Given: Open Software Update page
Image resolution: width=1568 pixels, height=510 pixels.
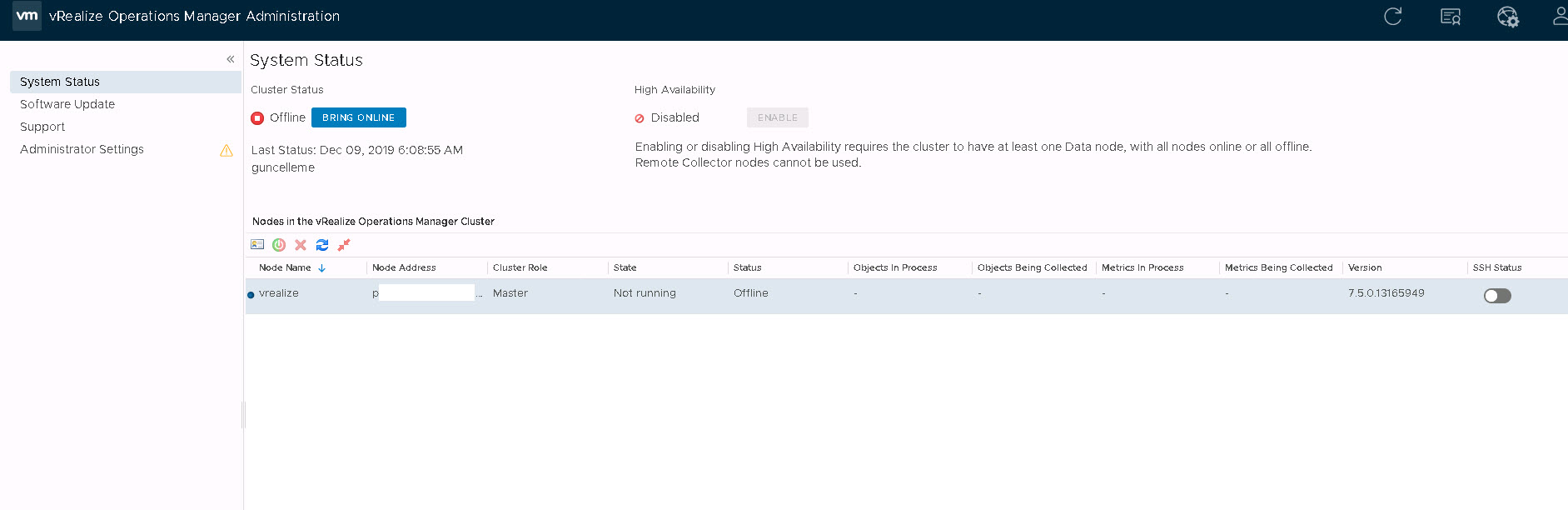Looking at the screenshot, I should pos(67,104).
